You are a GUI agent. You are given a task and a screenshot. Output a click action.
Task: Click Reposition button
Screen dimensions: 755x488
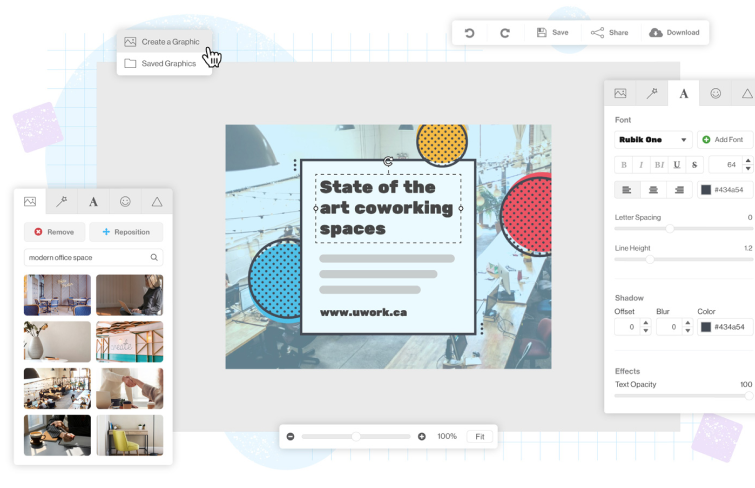pyautogui.click(x=126, y=232)
